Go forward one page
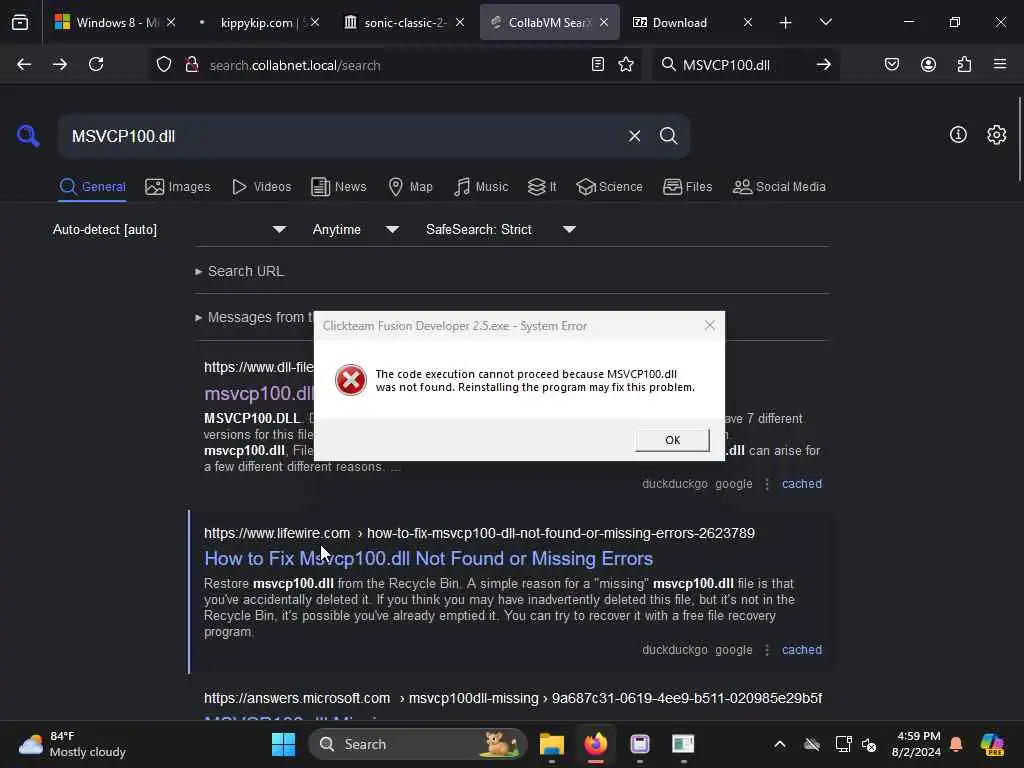Viewport: 1024px width, 768px height. point(59,64)
